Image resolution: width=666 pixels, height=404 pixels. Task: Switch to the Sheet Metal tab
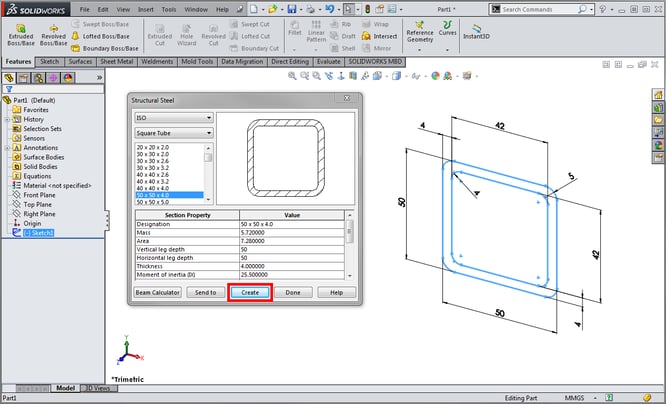(116, 62)
